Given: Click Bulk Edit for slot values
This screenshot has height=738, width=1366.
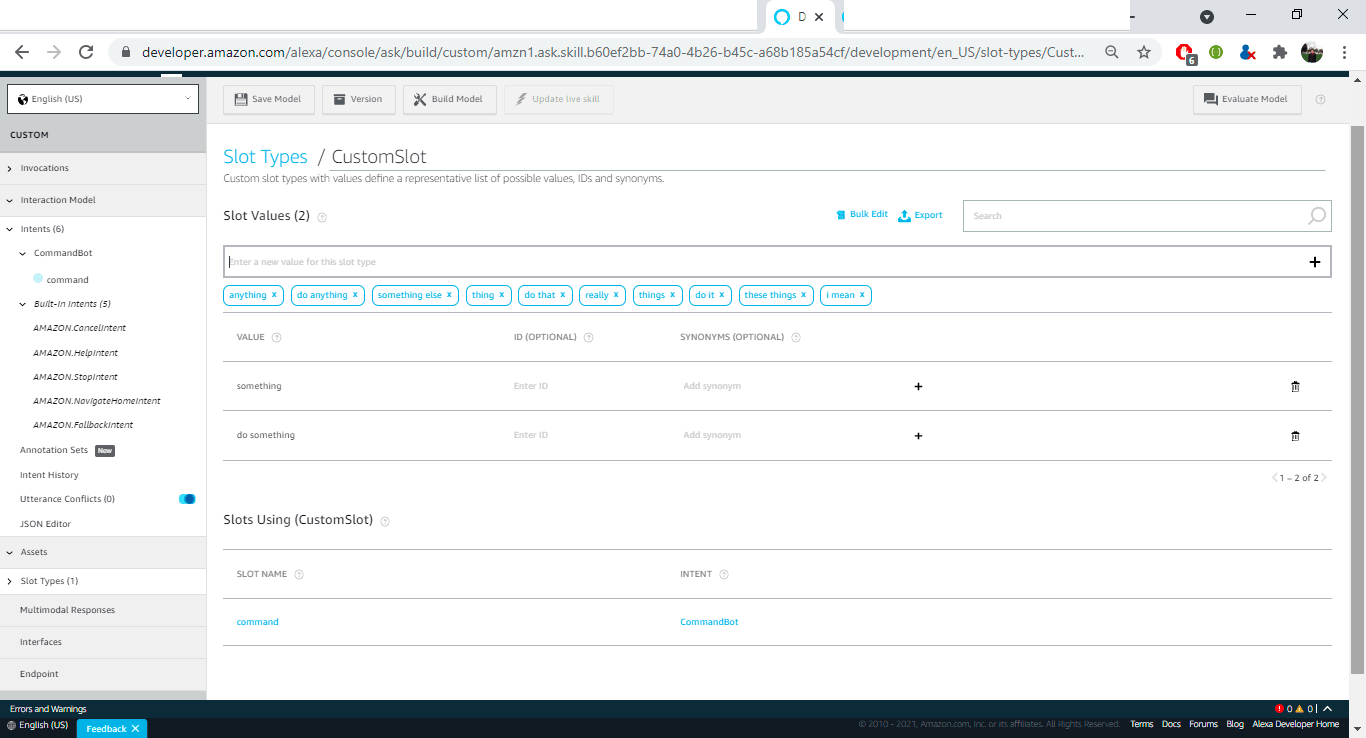Looking at the screenshot, I should click(x=862, y=215).
